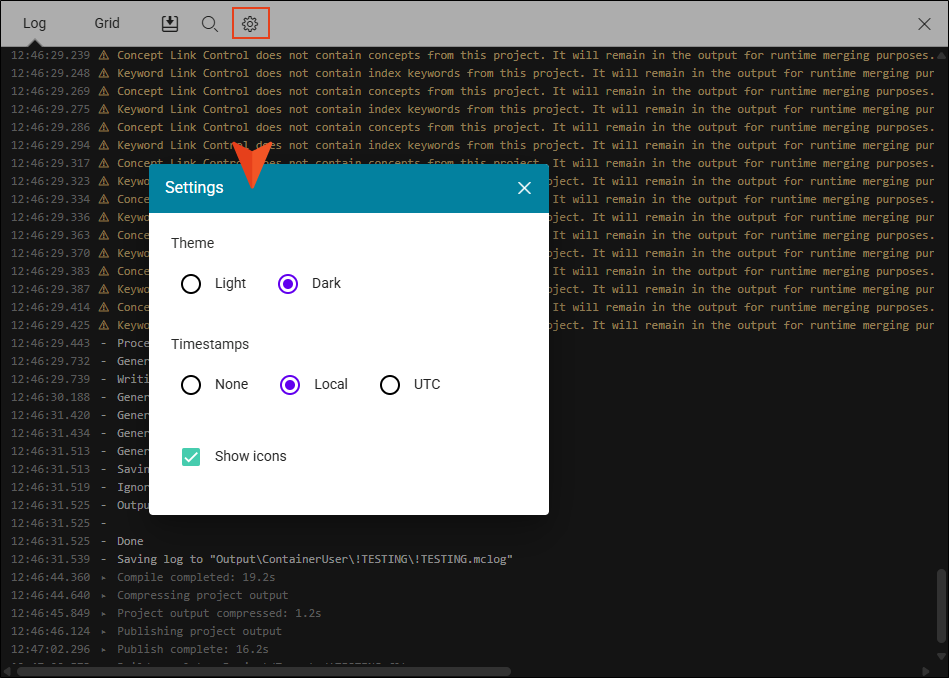949x678 pixels.
Task: Download the log file using the save icon
Action: tap(170, 24)
